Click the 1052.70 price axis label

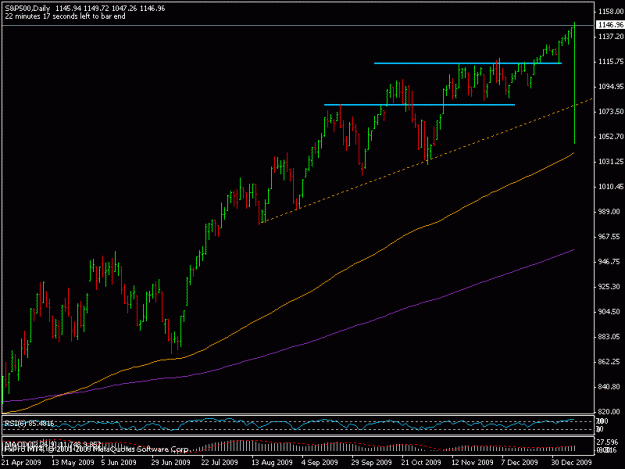611,136
